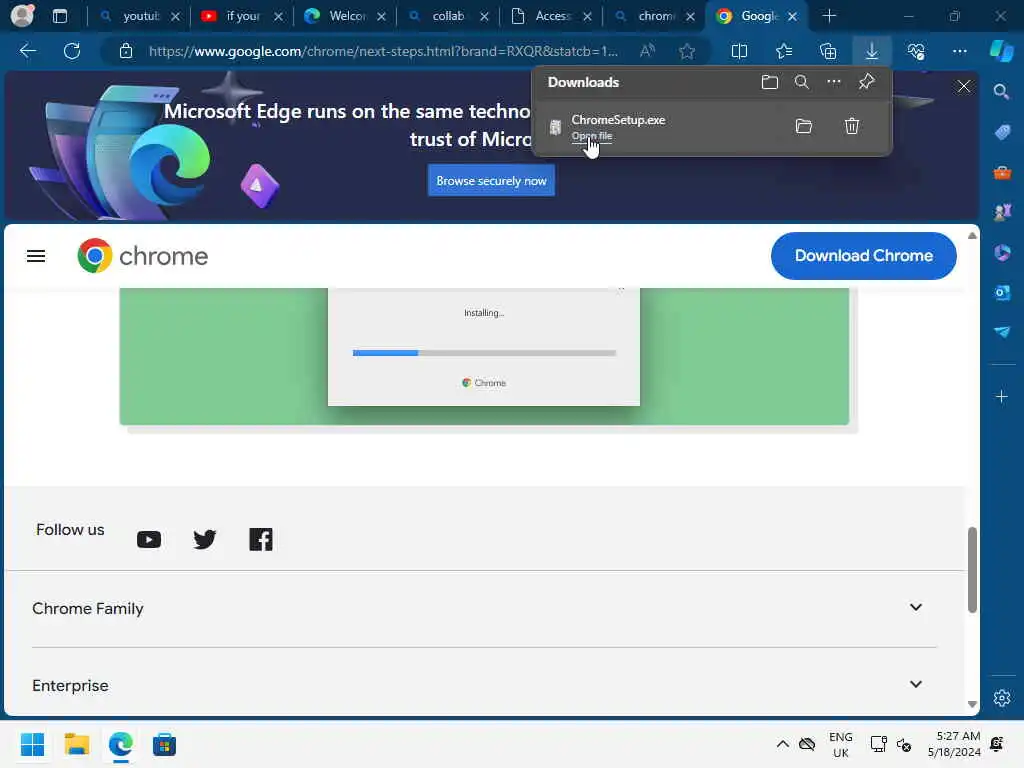Switch input language ENG UK
This screenshot has height=768, width=1024.
click(x=840, y=744)
